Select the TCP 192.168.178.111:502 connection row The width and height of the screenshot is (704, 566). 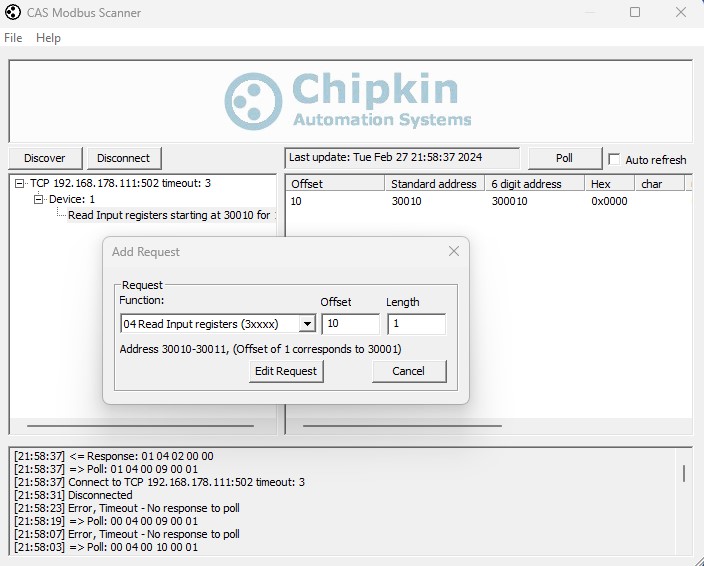click(120, 183)
